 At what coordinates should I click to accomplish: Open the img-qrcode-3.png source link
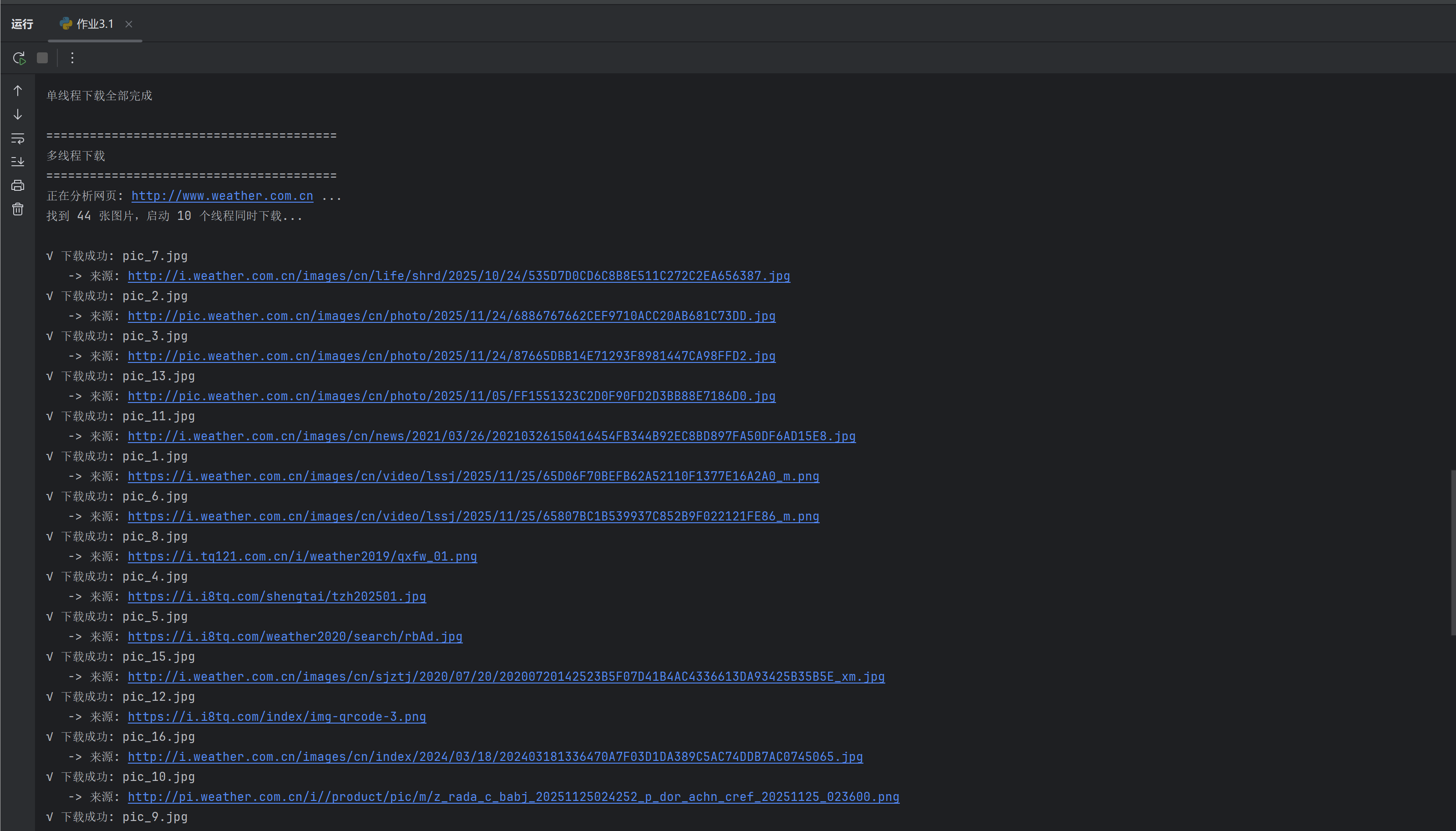(x=277, y=717)
